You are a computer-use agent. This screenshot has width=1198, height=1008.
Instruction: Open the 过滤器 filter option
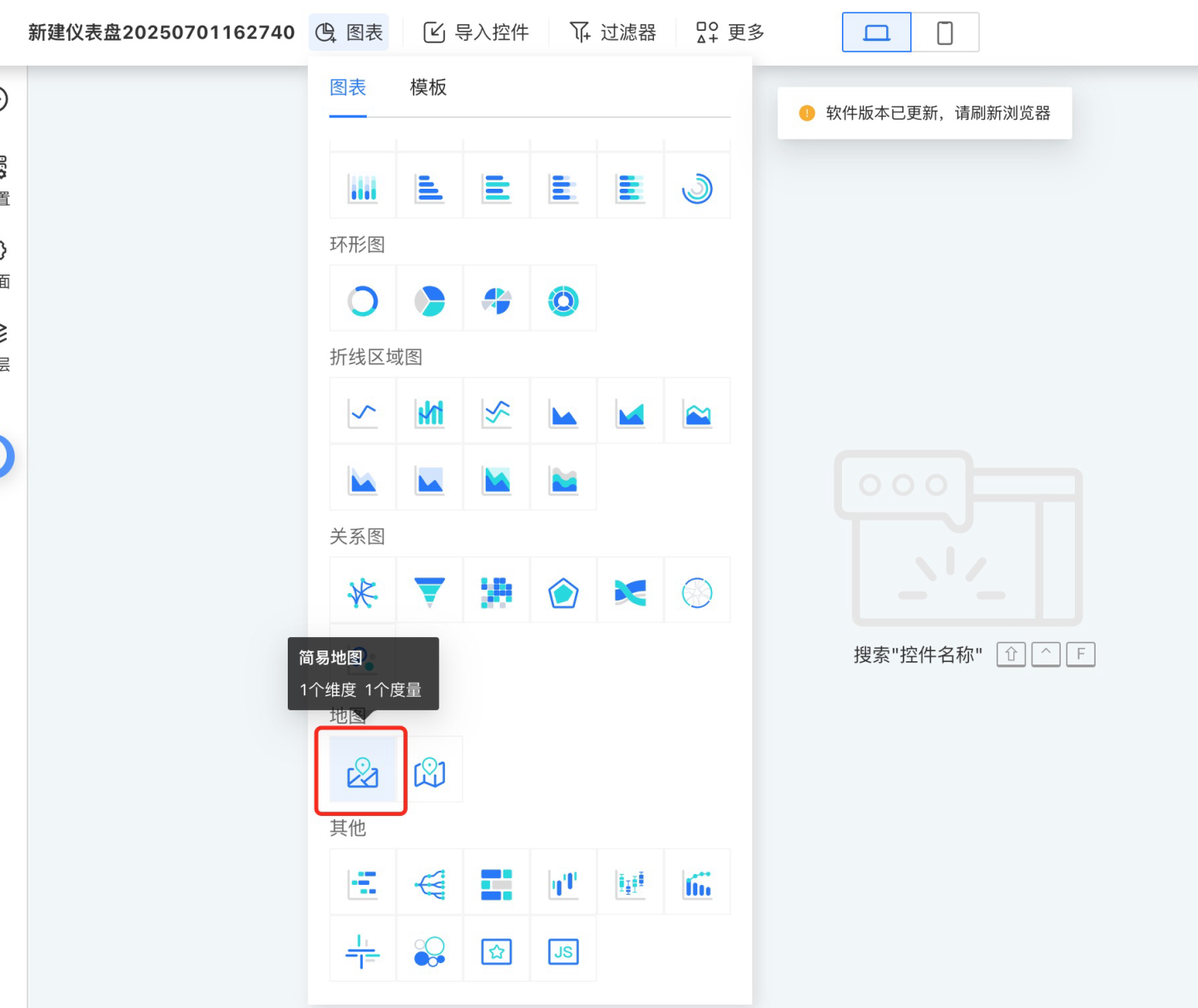point(613,32)
